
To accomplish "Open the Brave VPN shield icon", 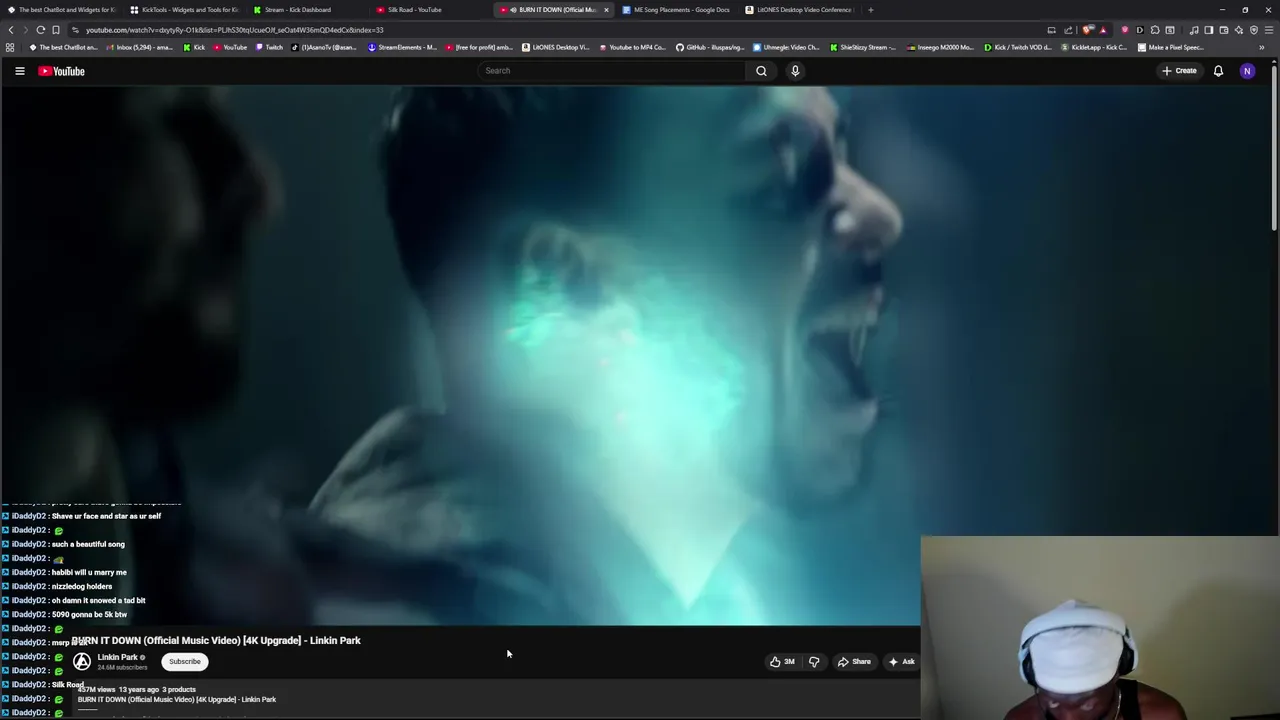I will (1253, 30).
